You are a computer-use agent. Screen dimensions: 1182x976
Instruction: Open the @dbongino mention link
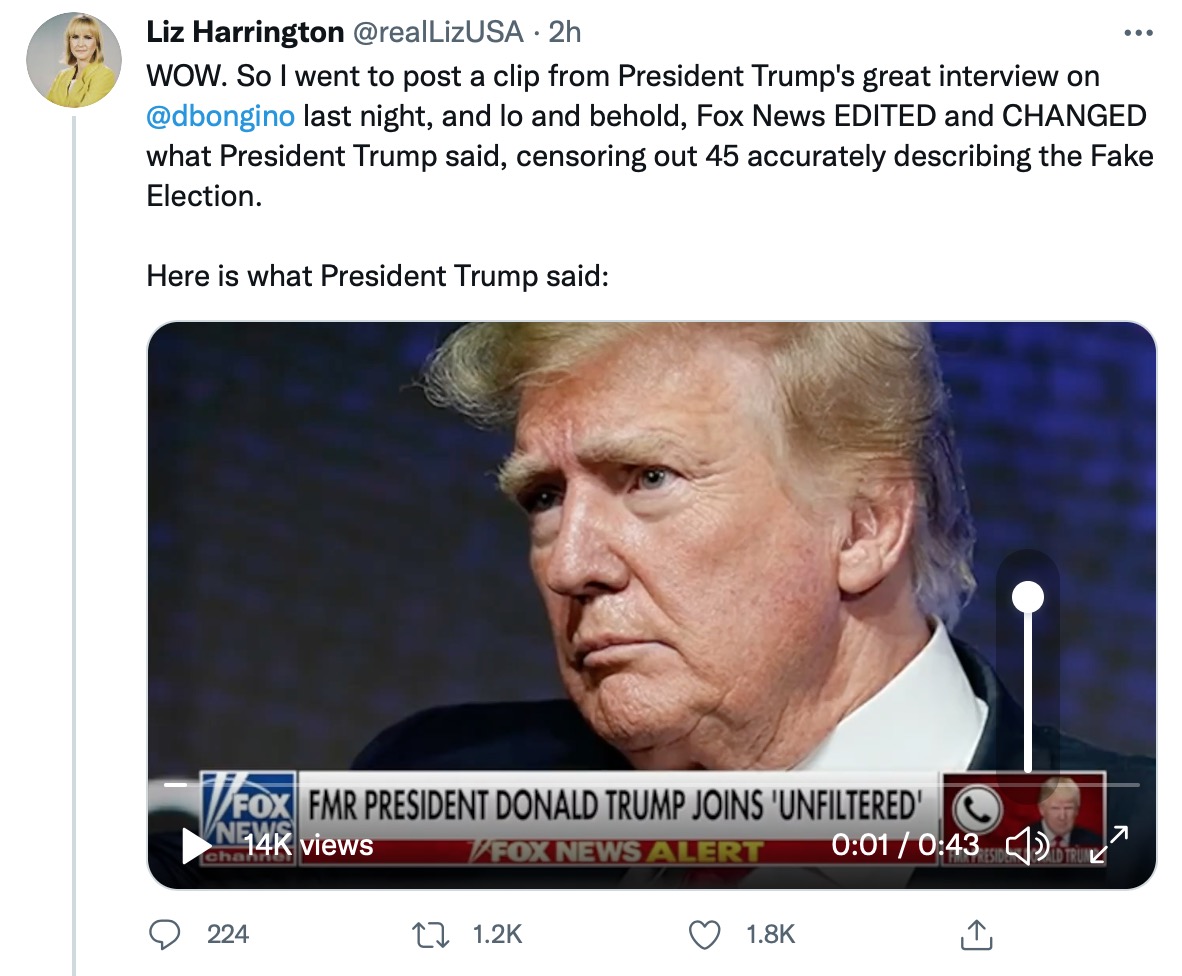coord(220,116)
